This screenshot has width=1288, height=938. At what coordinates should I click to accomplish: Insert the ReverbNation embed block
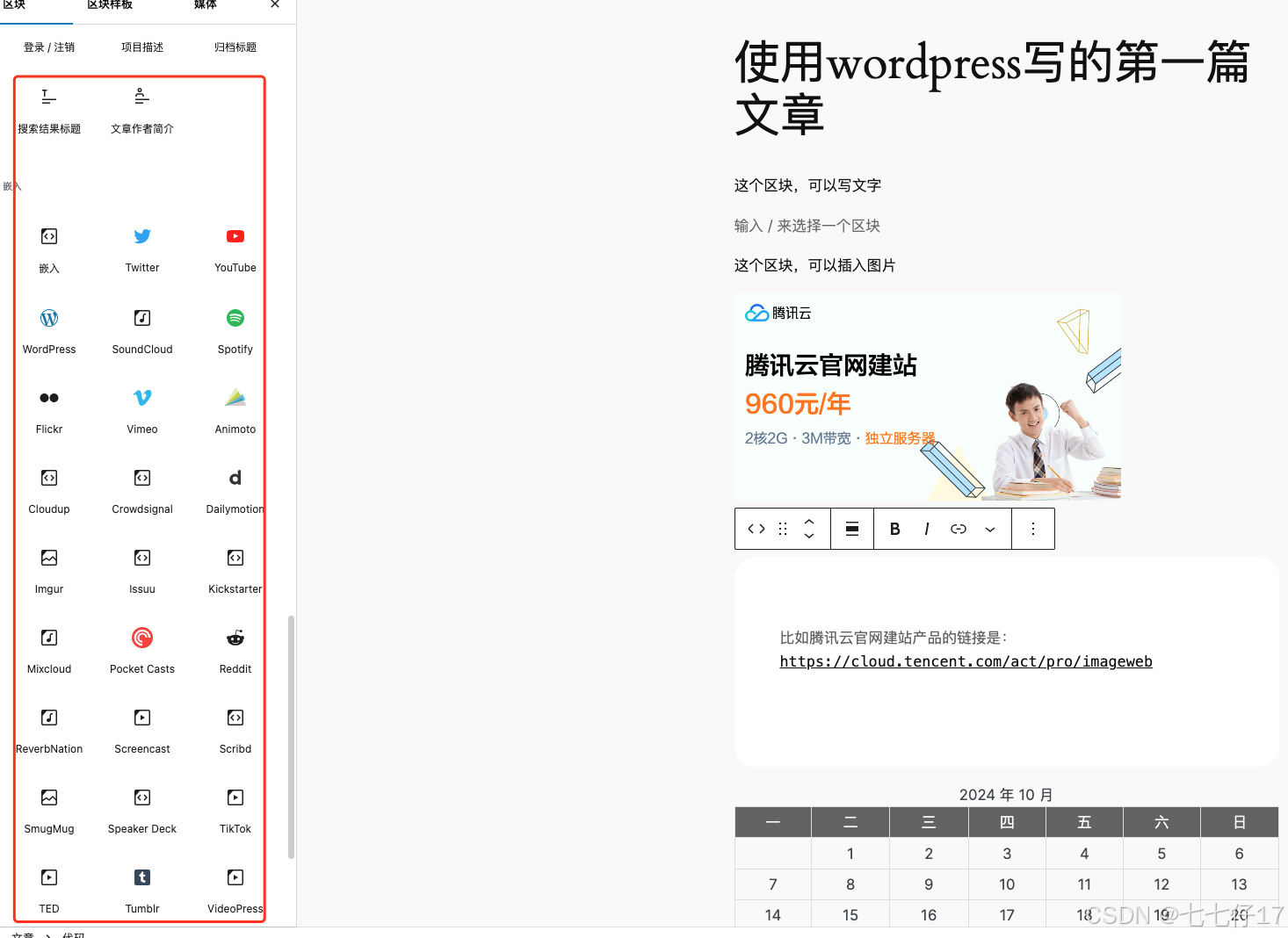point(49,731)
